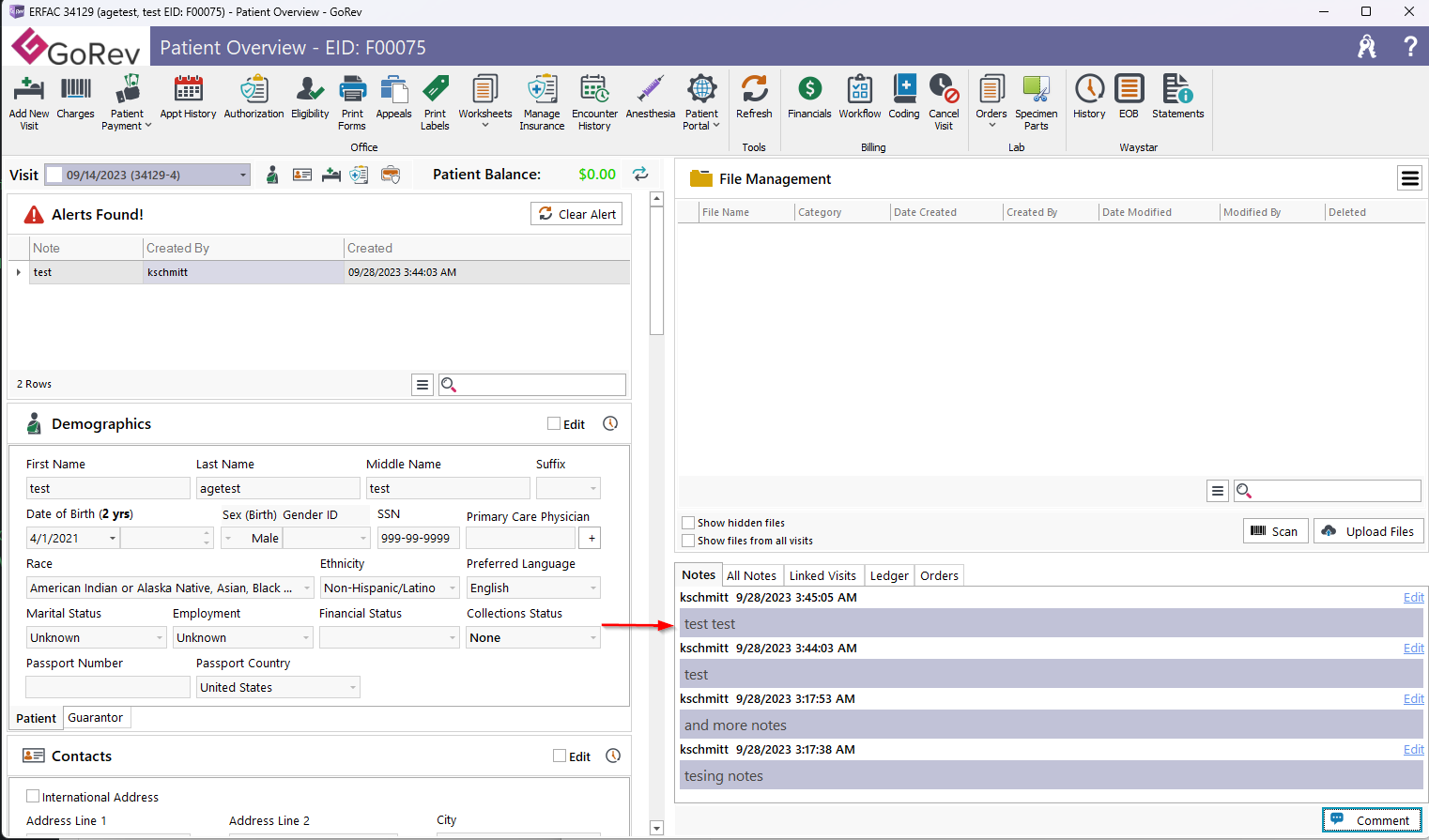Image resolution: width=1429 pixels, height=840 pixels.
Task: Open Appt History calendar
Action: pos(188,98)
